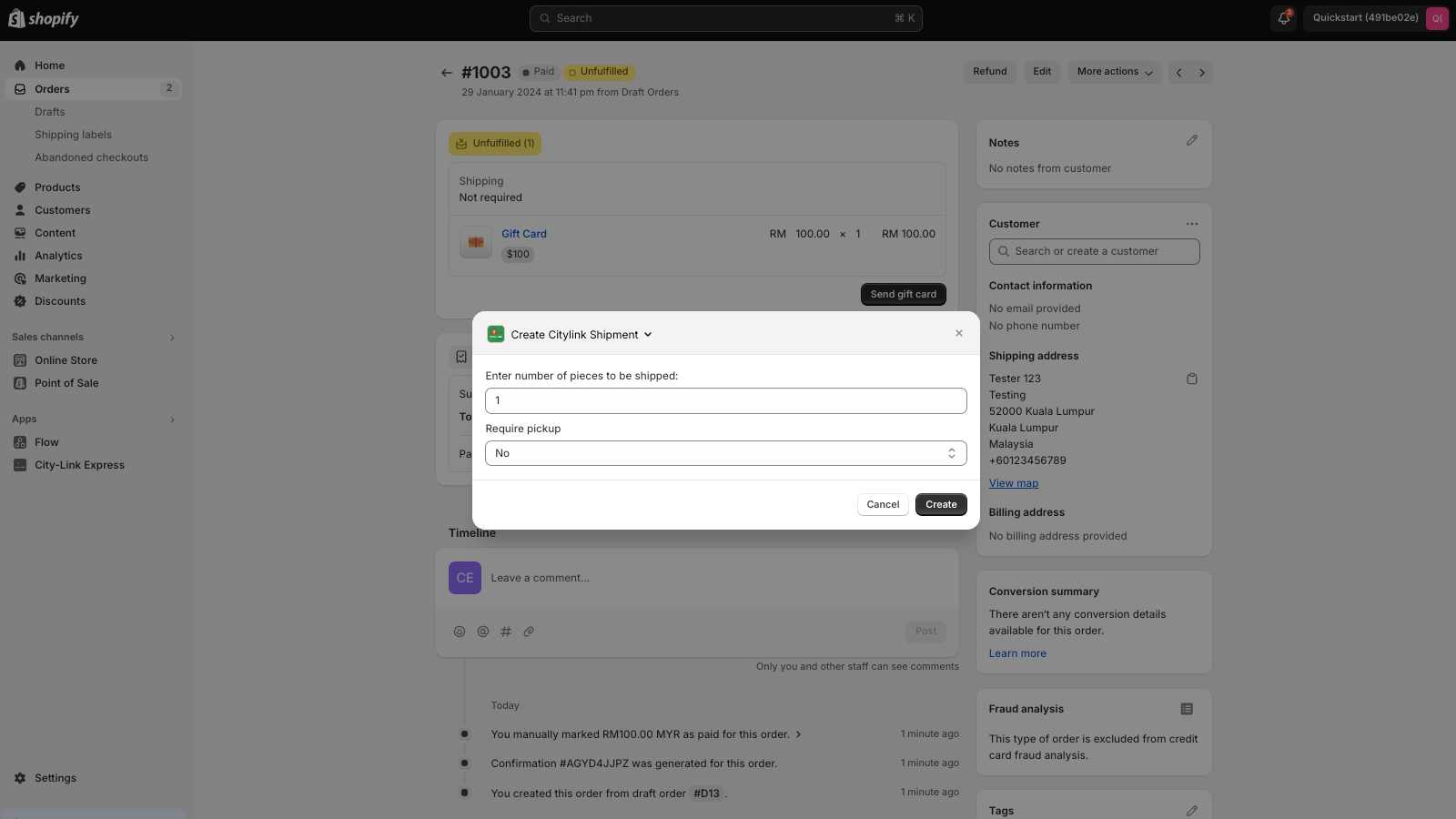Open the notifications bell

(1284, 18)
